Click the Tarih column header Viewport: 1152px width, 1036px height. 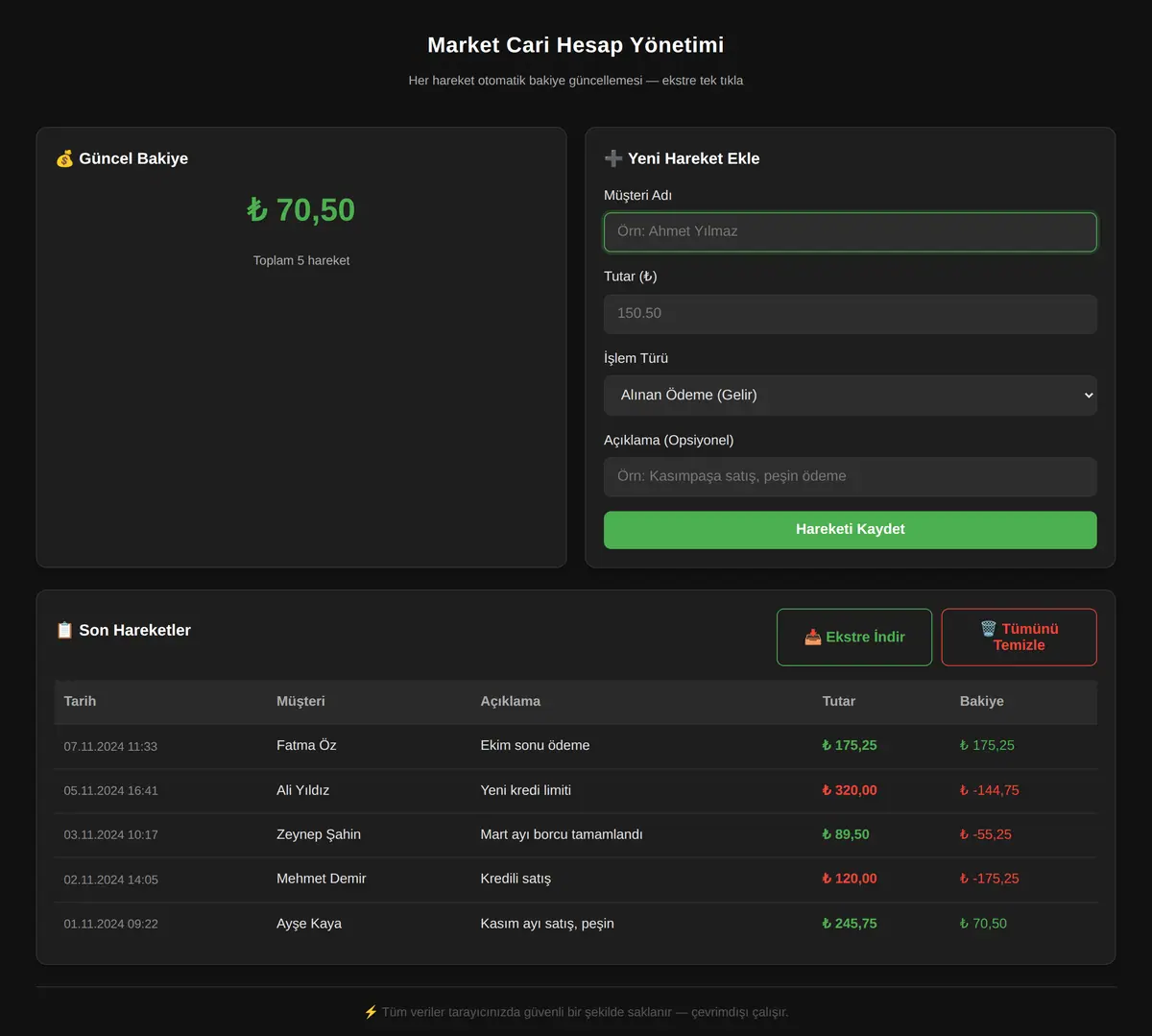click(x=80, y=701)
